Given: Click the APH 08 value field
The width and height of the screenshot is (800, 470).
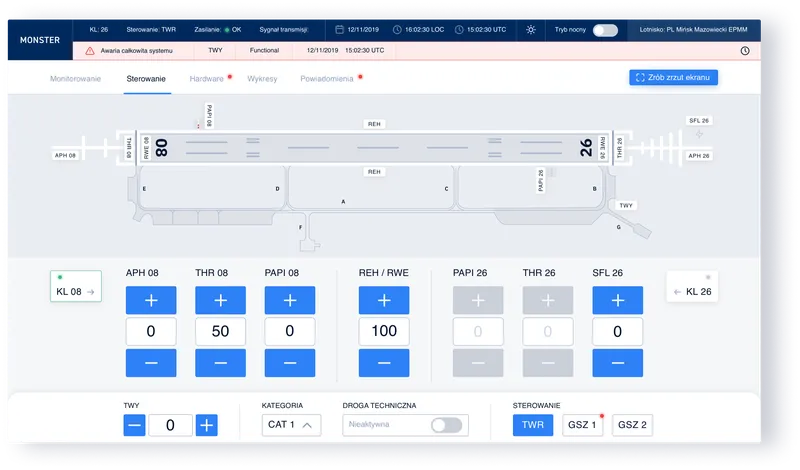Looking at the screenshot, I should click(x=151, y=331).
